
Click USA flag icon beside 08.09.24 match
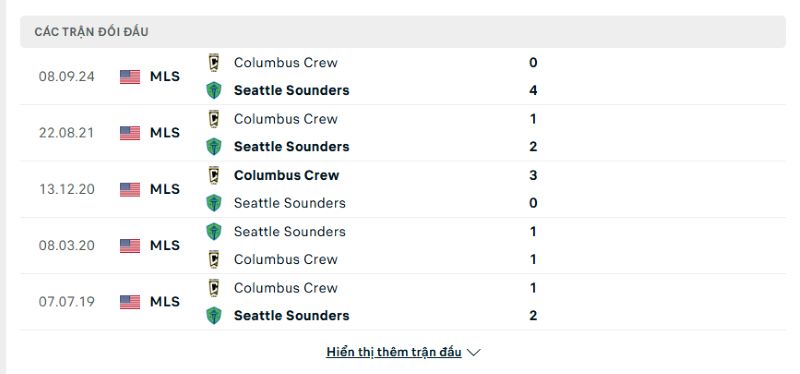(x=130, y=77)
